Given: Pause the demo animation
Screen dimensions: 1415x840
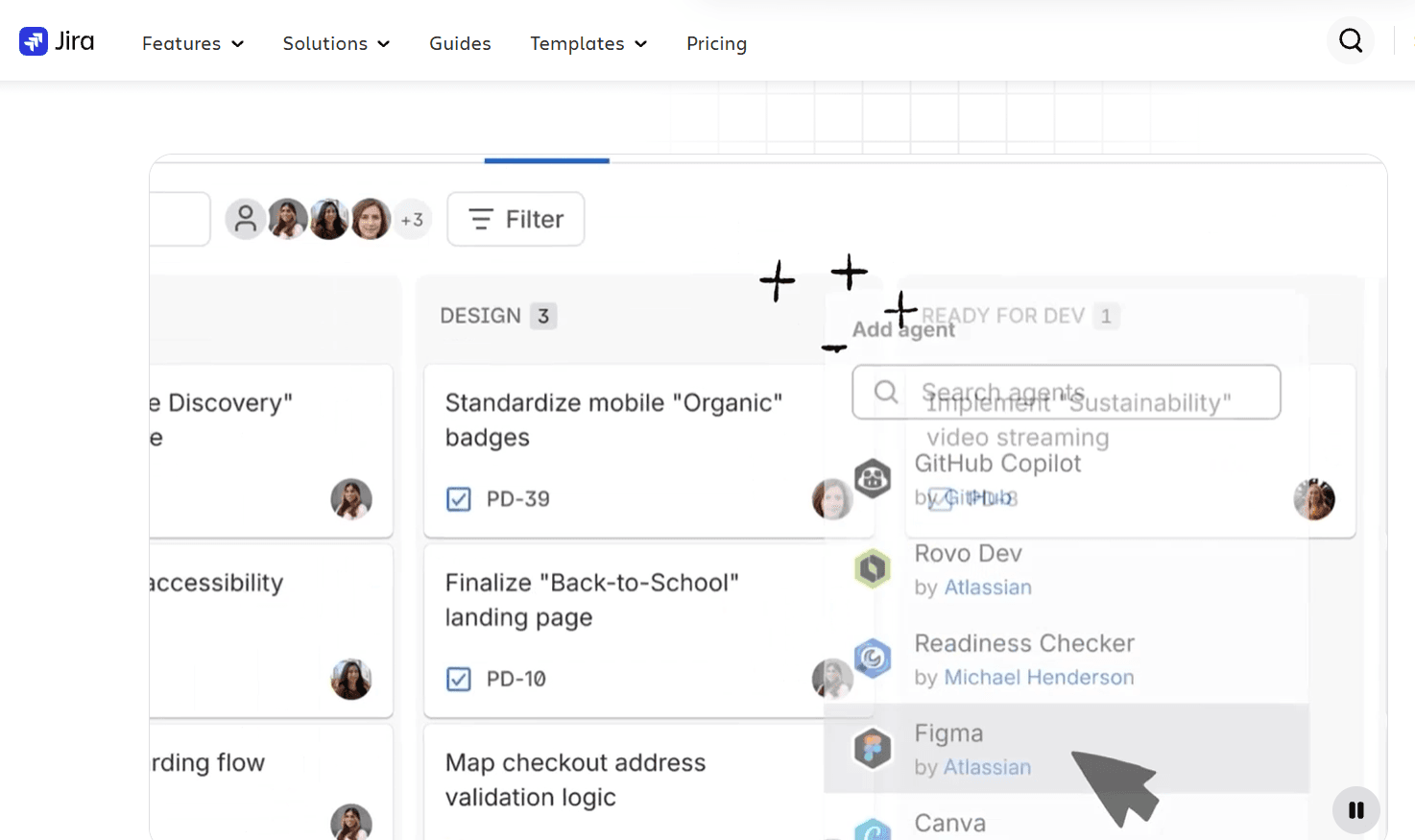Looking at the screenshot, I should point(1355,810).
